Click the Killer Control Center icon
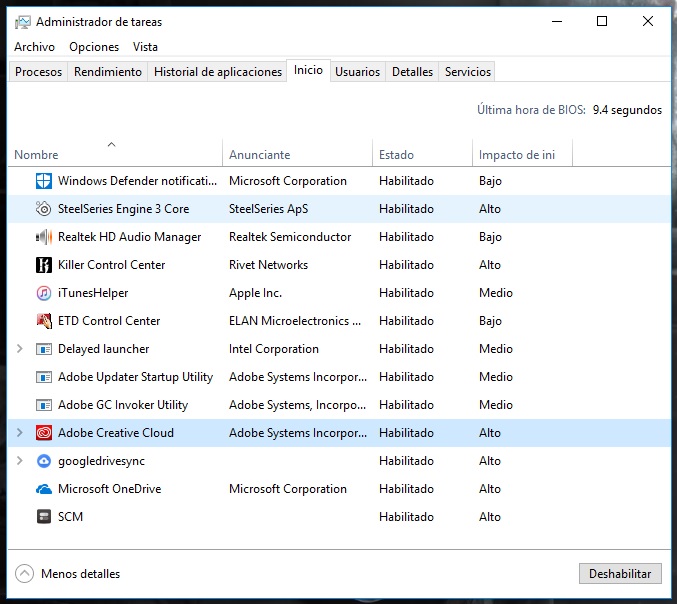This screenshot has height=604, width=677. [x=44, y=265]
